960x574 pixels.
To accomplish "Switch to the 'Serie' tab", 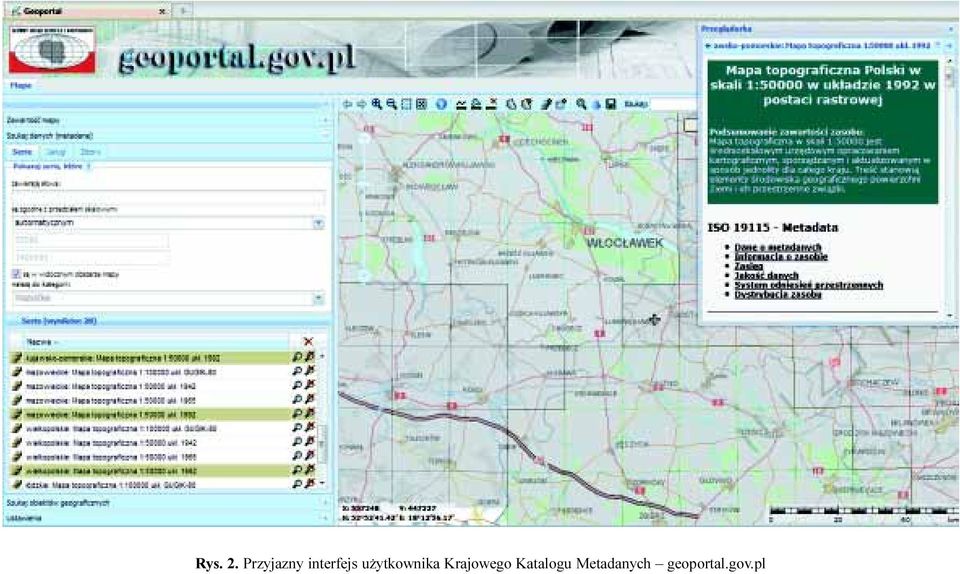I will coord(22,151).
